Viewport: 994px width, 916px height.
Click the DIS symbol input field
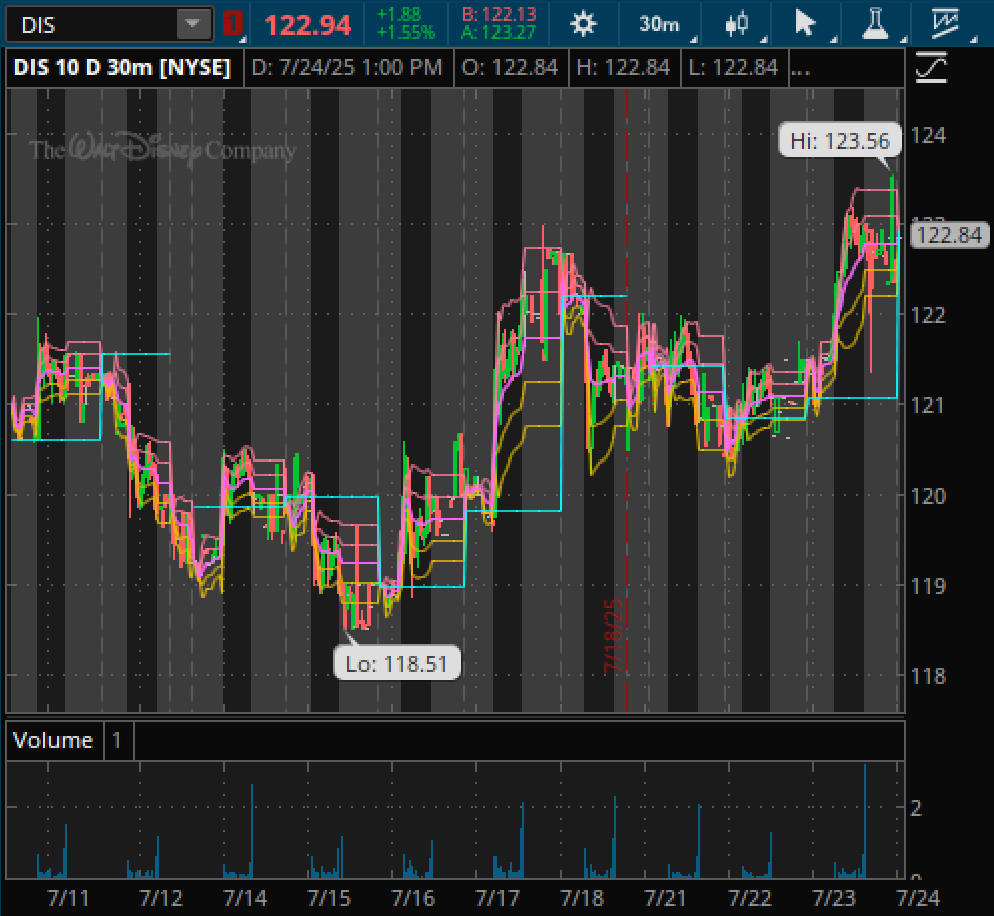pos(92,25)
